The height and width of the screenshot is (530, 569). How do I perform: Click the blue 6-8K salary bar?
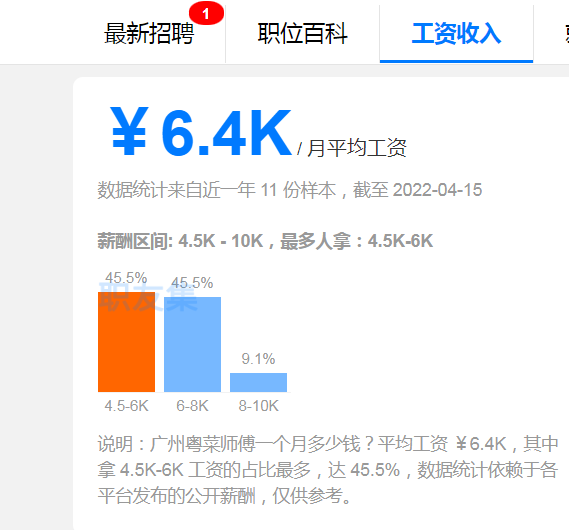point(192,344)
